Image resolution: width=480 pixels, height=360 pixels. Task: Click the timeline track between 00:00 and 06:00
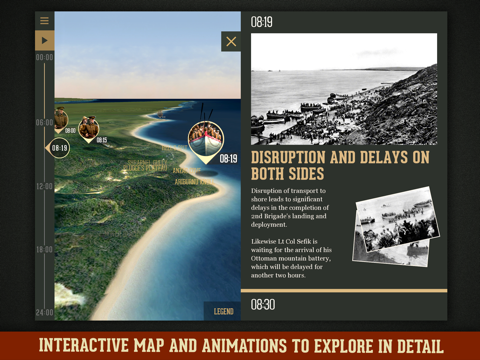(x=44, y=90)
